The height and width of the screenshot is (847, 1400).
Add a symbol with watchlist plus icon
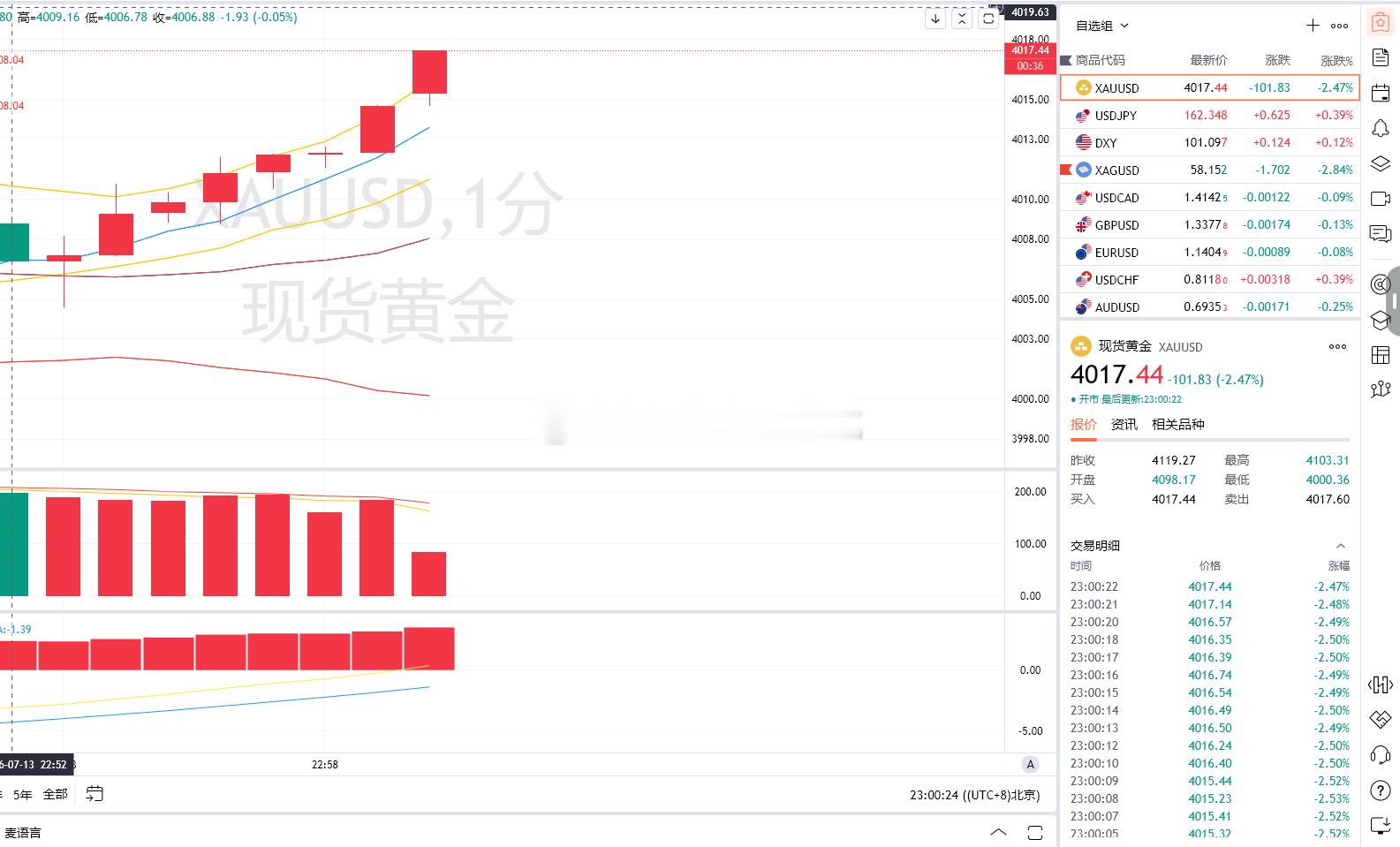[x=1313, y=26]
